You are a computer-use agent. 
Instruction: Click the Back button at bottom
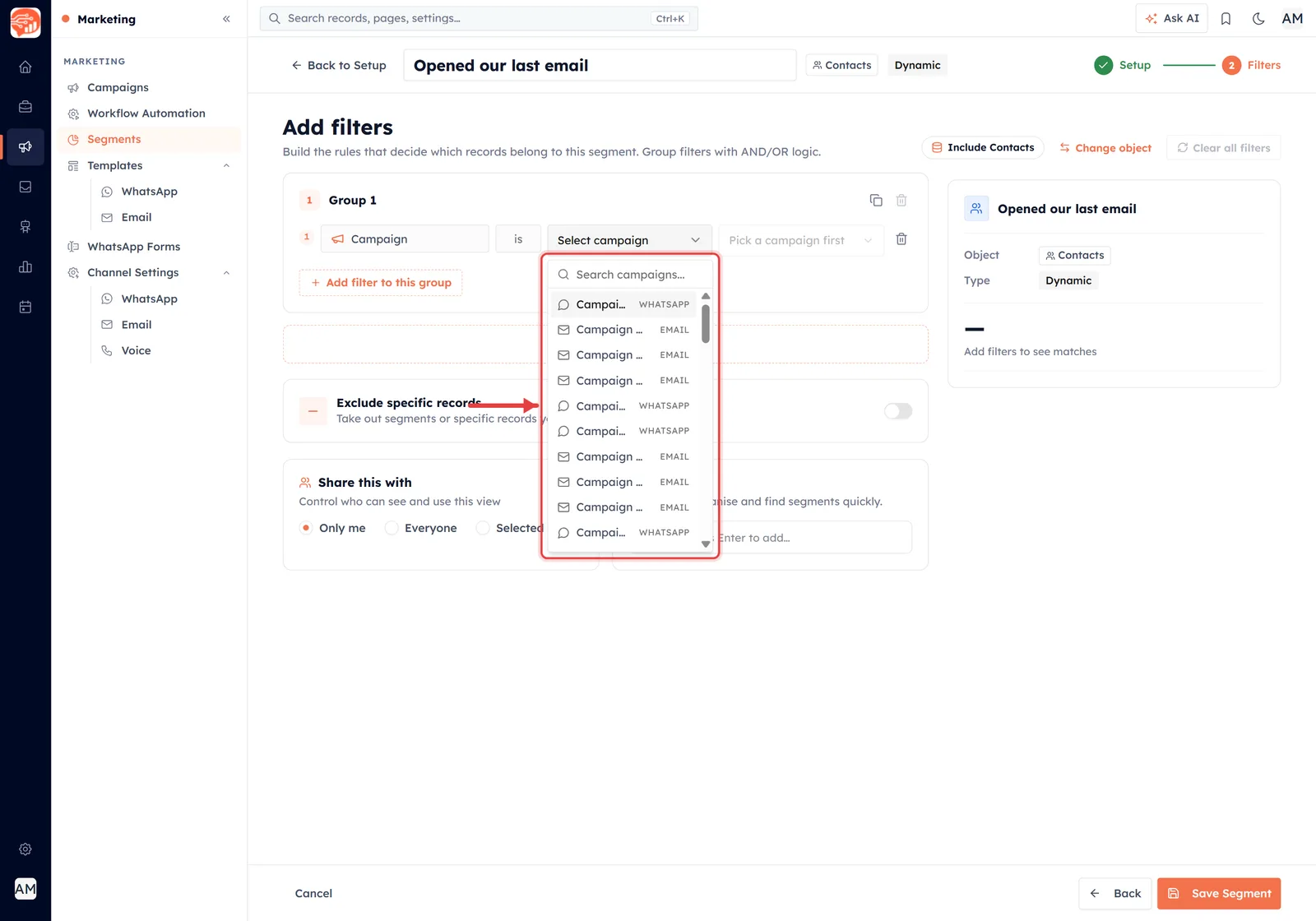(1115, 893)
